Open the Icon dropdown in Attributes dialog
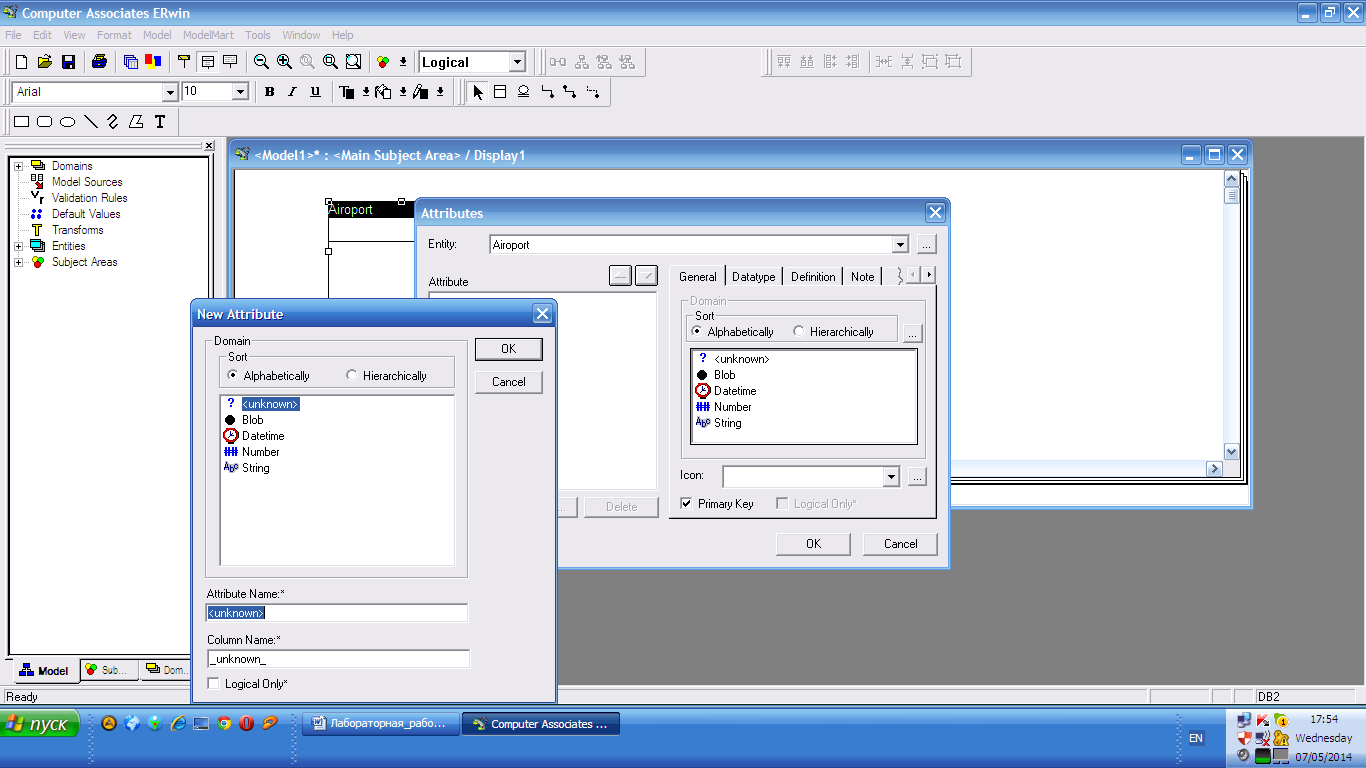1366x768 pixels. coord(891,477)
